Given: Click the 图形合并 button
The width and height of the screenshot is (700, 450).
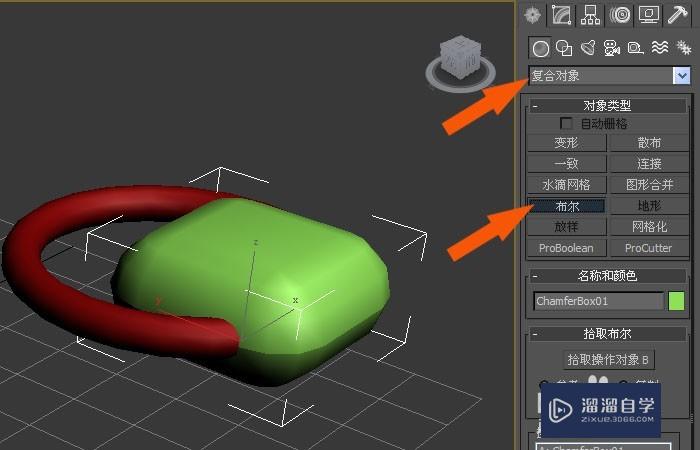Looking at the screenshot, I should [x=649, y=185].
